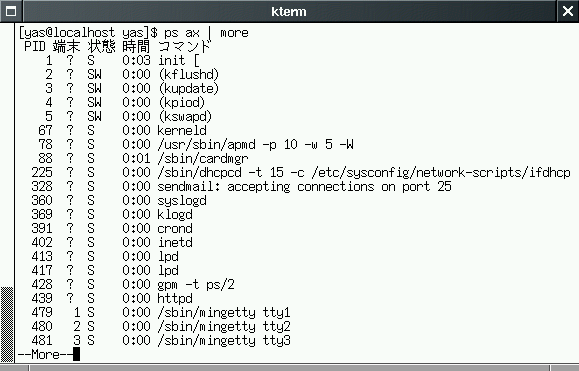This screenshot has height=371, width=579.
Task: Click the --More-- prompt cursor
Action: (76, 354)
